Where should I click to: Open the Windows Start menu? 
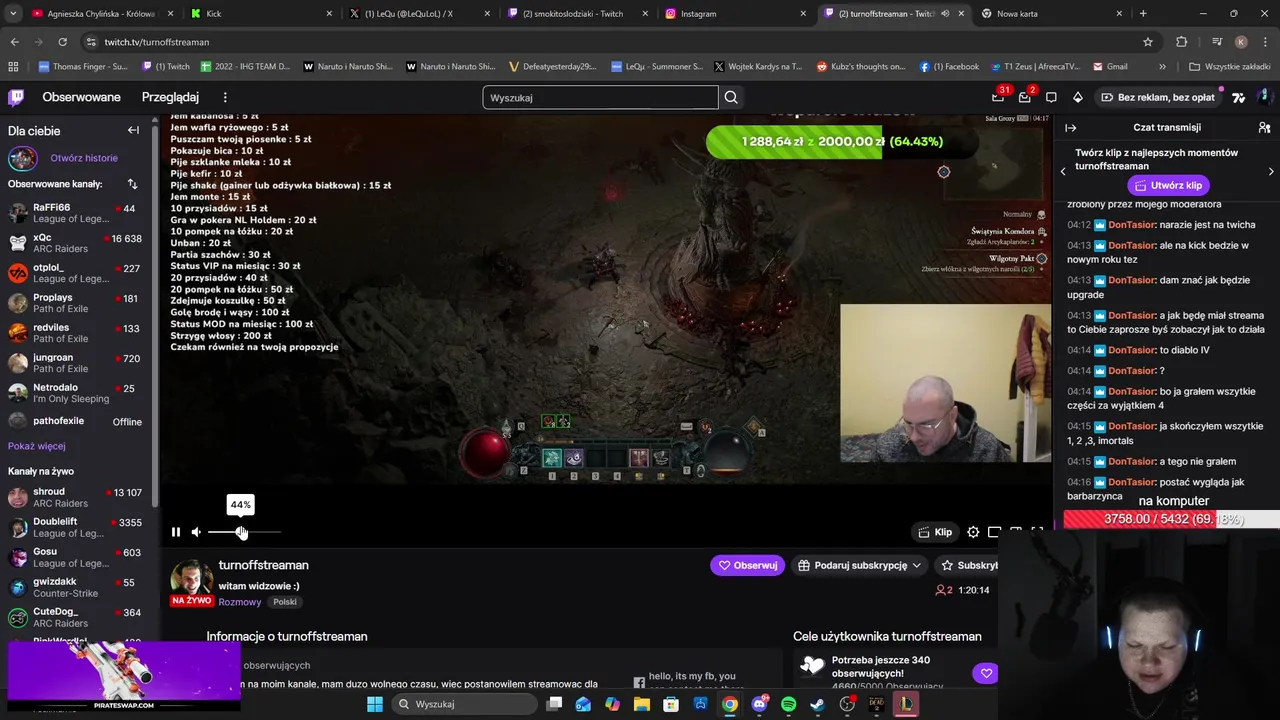tap(374, 704)
